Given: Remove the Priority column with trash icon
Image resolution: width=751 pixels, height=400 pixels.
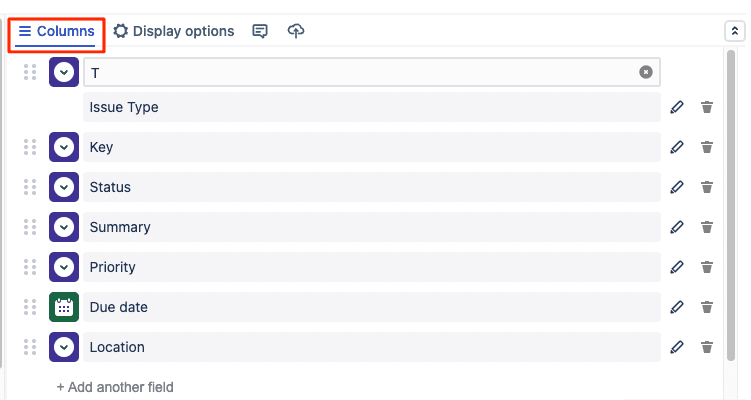Looking at the screenshot, I should pos(707,267).
